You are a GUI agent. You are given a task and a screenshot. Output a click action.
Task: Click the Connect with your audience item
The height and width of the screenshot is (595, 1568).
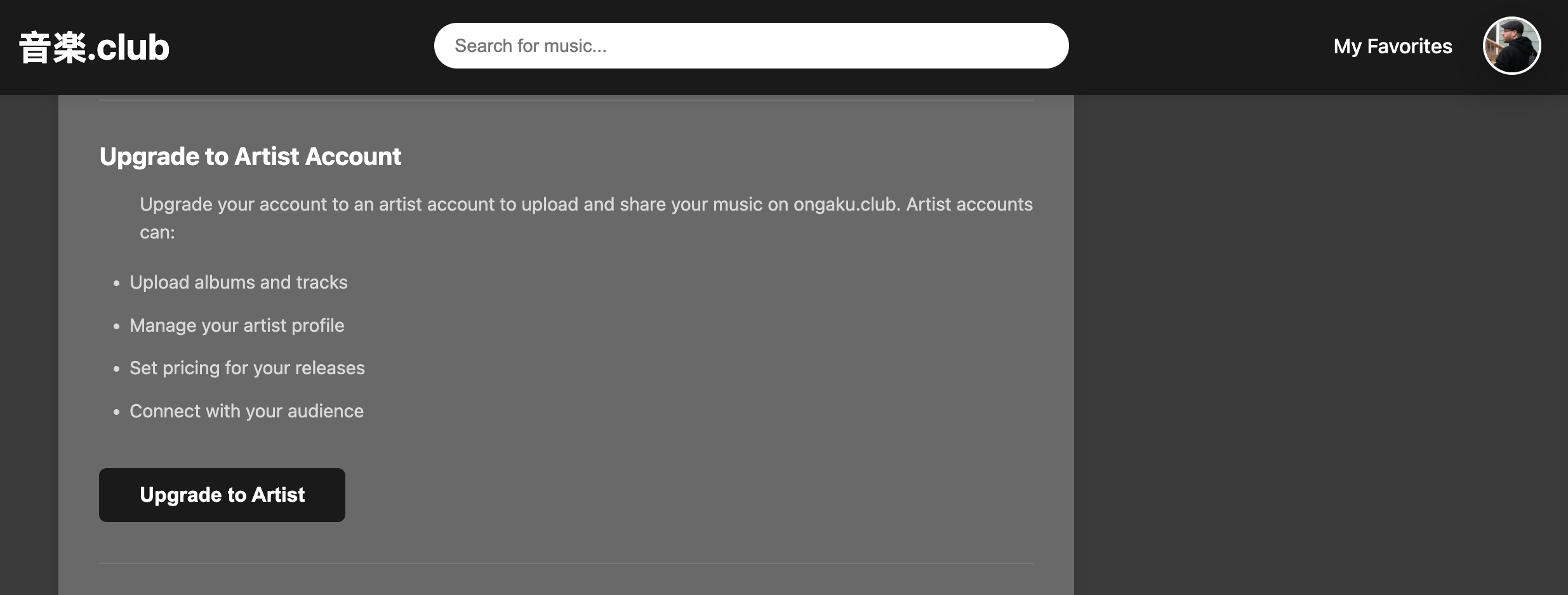(x=246, y=411)
